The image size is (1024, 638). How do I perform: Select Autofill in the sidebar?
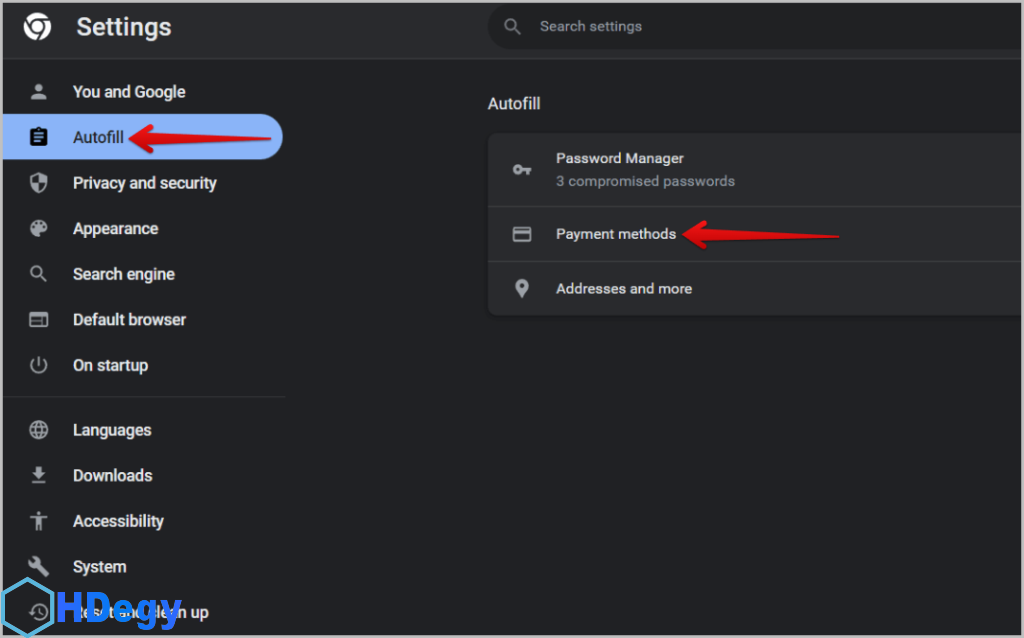click(98, 137)
